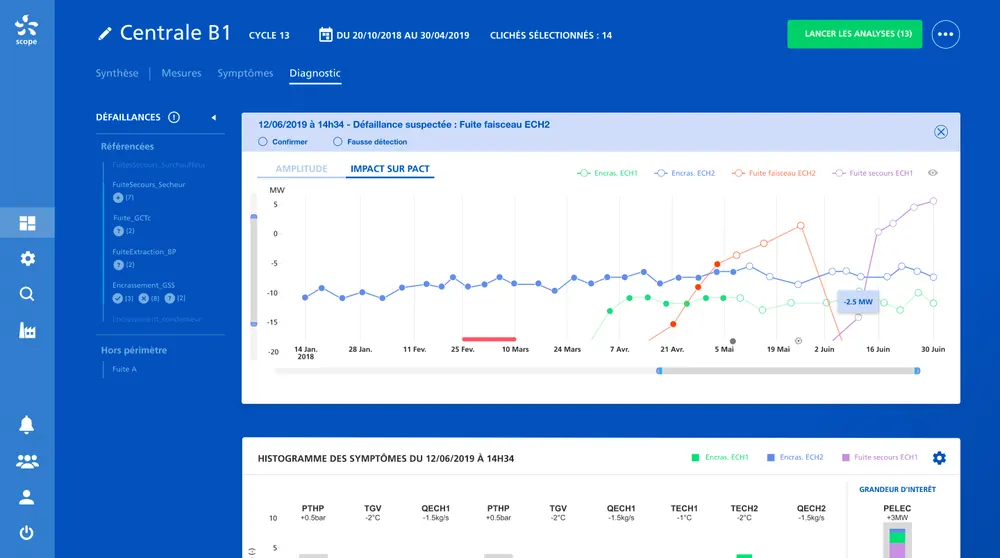Close the suspected failure detail panel
This screenshot has height=558, width=1000.
941,132
